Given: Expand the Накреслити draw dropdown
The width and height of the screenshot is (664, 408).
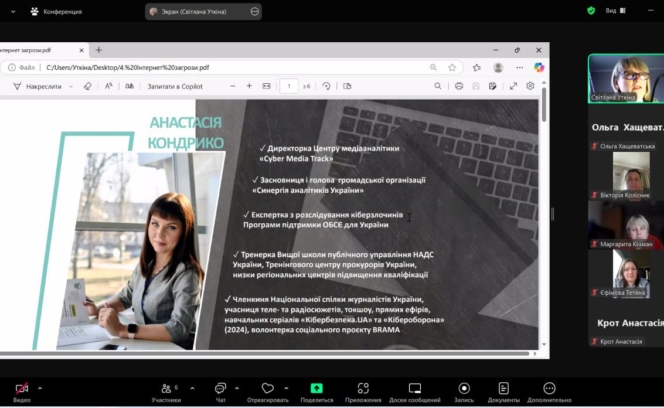Looking at the screenshot, I should (72, 86).
